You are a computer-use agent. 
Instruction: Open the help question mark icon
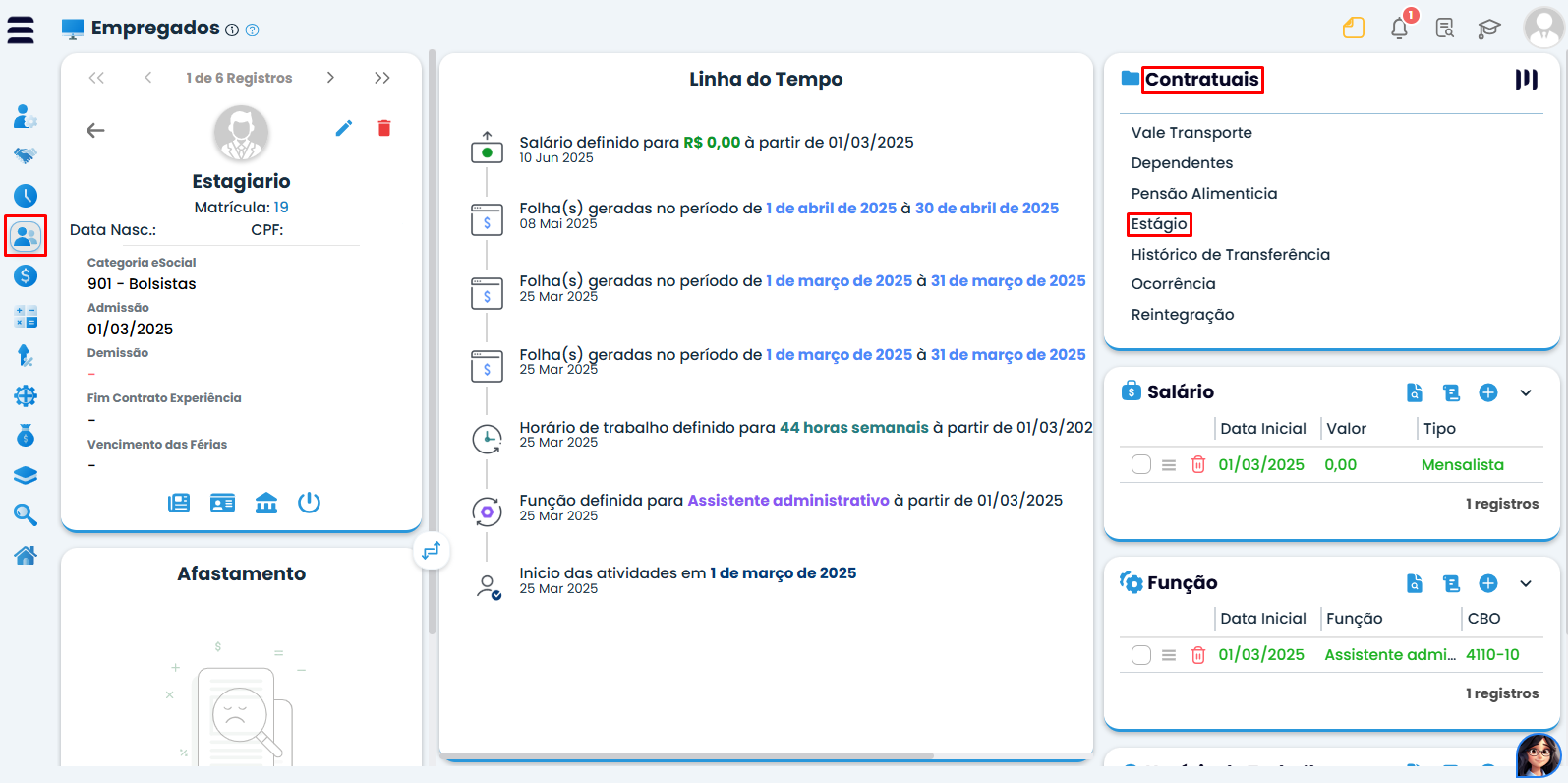click(x=252, y=30)
